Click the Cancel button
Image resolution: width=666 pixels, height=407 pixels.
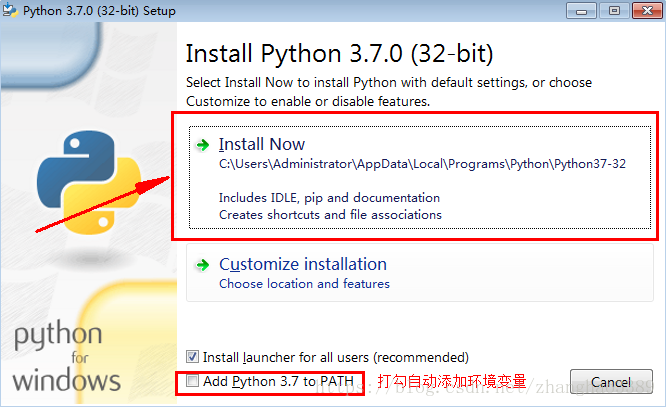point(611,382)
